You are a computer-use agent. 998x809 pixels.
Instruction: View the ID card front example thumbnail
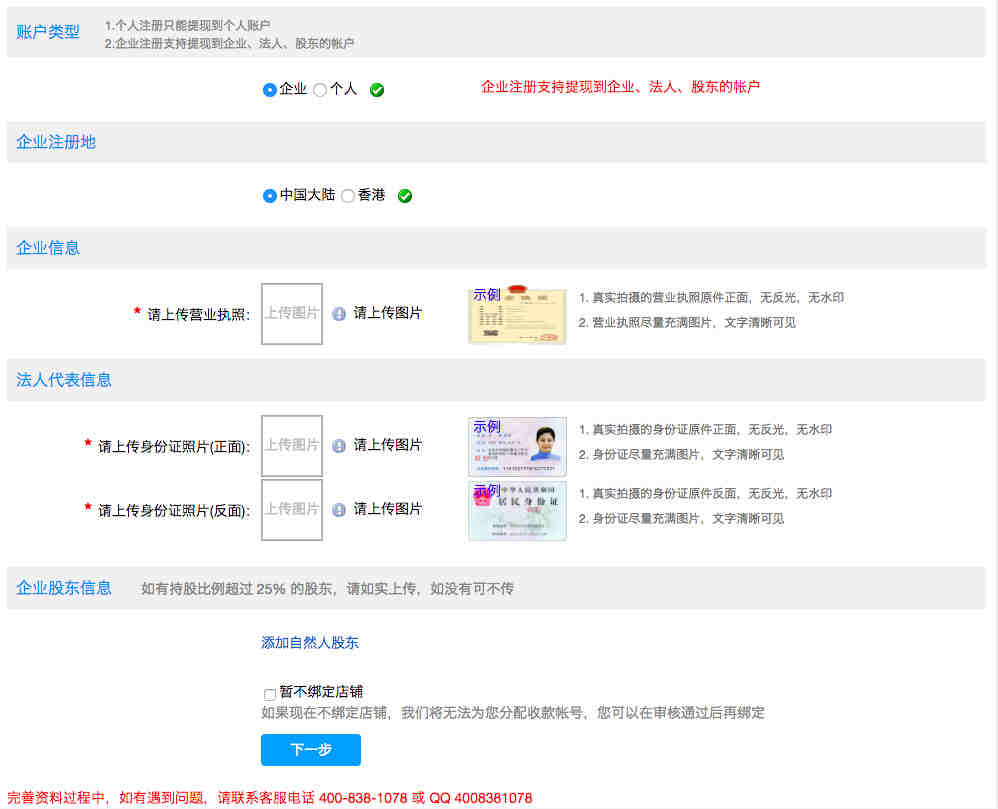(517, 447)
